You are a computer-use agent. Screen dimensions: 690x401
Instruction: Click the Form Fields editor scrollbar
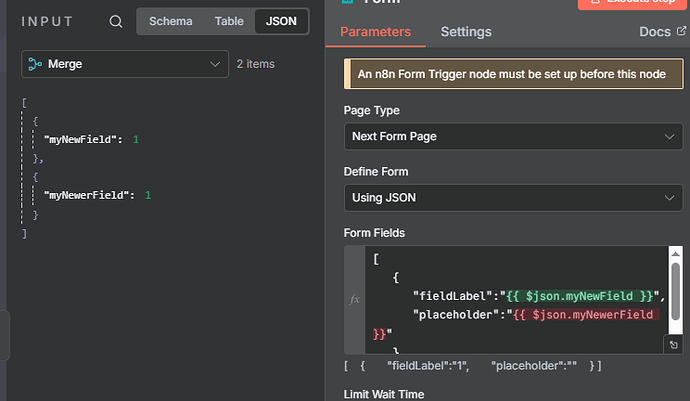(675, 290)
